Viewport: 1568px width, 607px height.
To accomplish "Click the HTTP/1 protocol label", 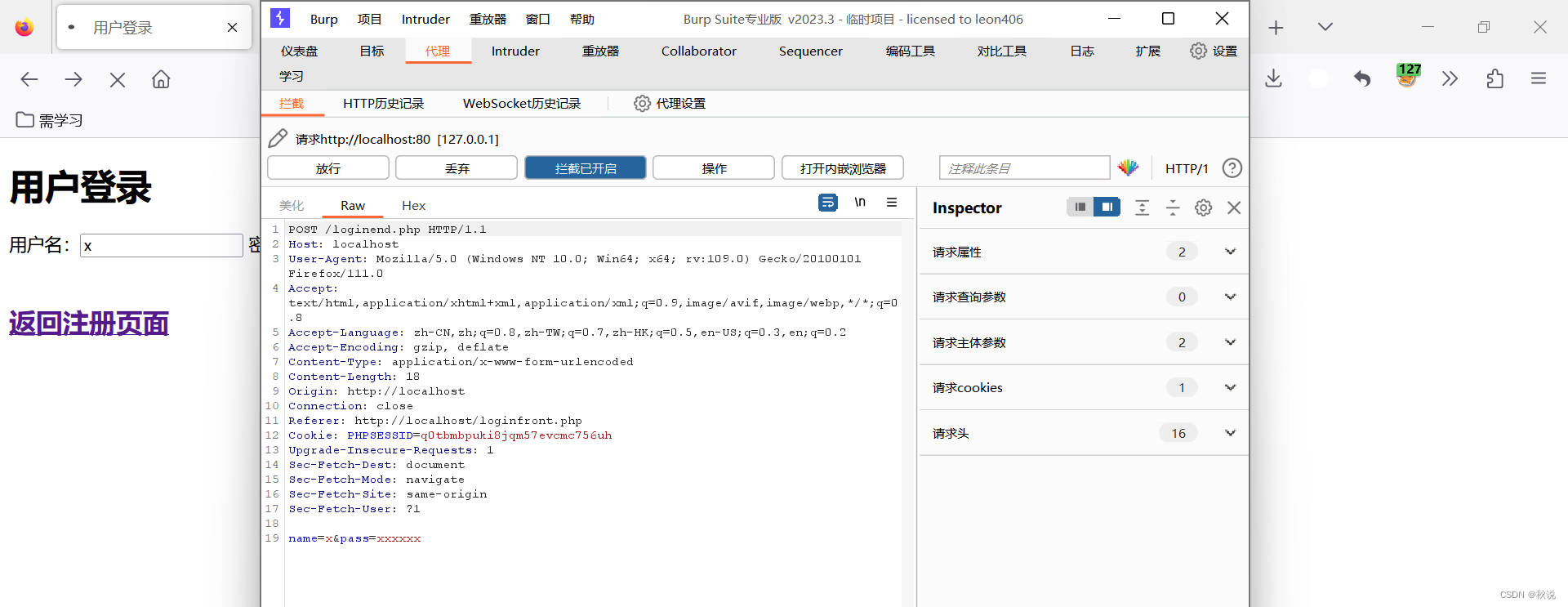I will pos(1187,168).
